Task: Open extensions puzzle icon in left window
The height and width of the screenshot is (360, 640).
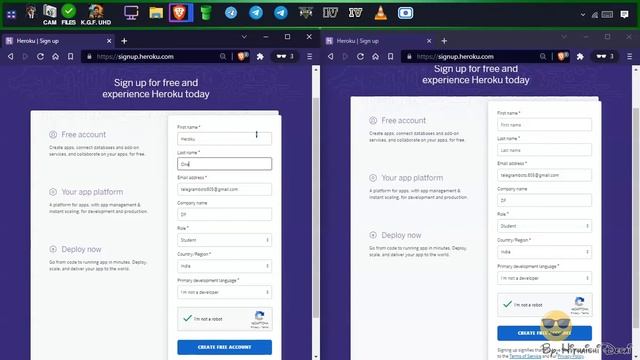Action: coord(260,56)
